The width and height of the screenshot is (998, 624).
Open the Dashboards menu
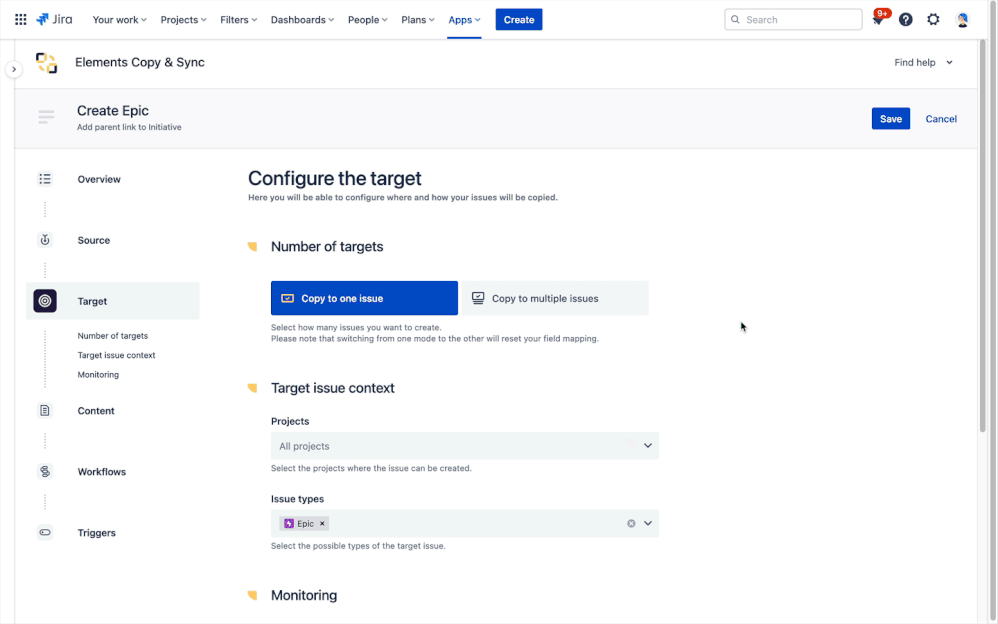click(x=302, y=19)
